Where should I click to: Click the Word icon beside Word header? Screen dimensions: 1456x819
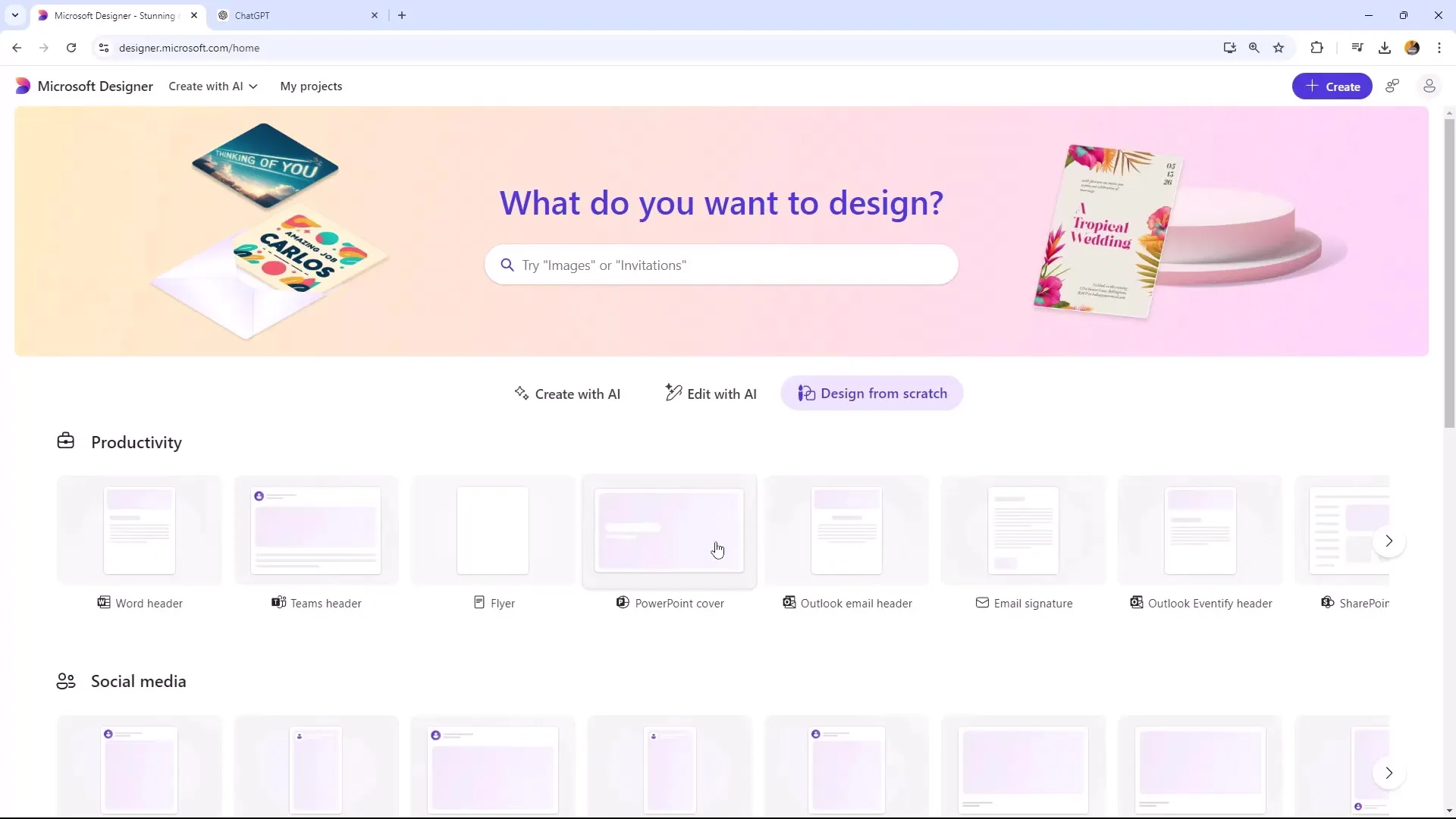pyautogui.click(x=104, y=603)
